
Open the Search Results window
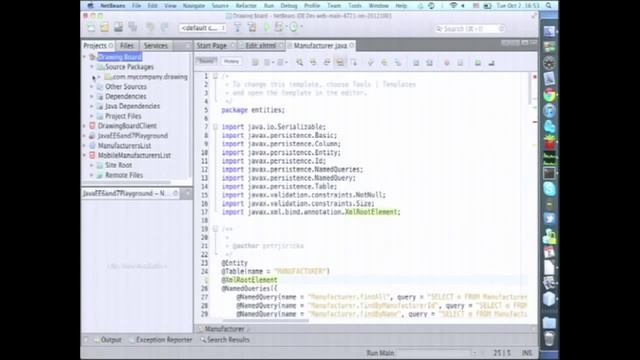point(224,340)
